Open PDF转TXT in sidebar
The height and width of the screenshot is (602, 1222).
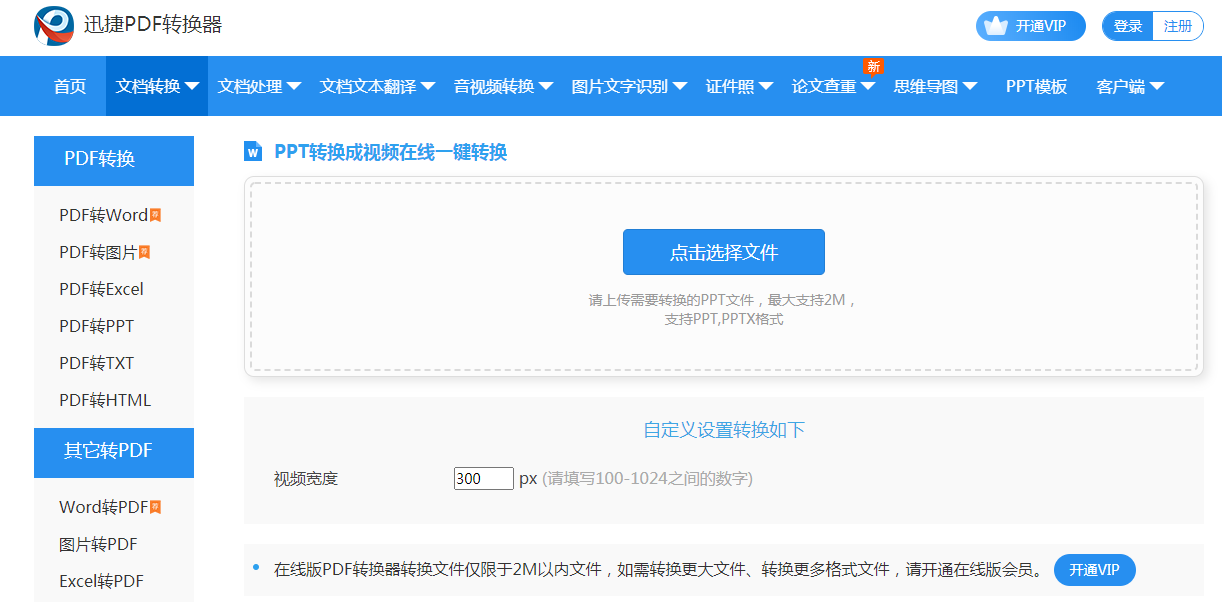point(96,363)
